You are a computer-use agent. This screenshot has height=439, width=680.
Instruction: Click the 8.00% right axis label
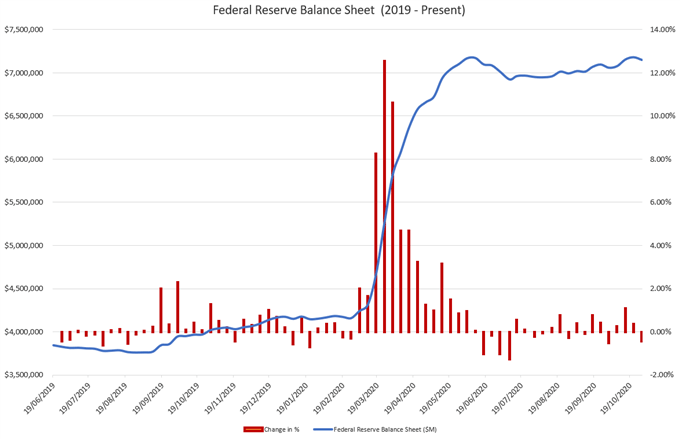tap(660, 159)
